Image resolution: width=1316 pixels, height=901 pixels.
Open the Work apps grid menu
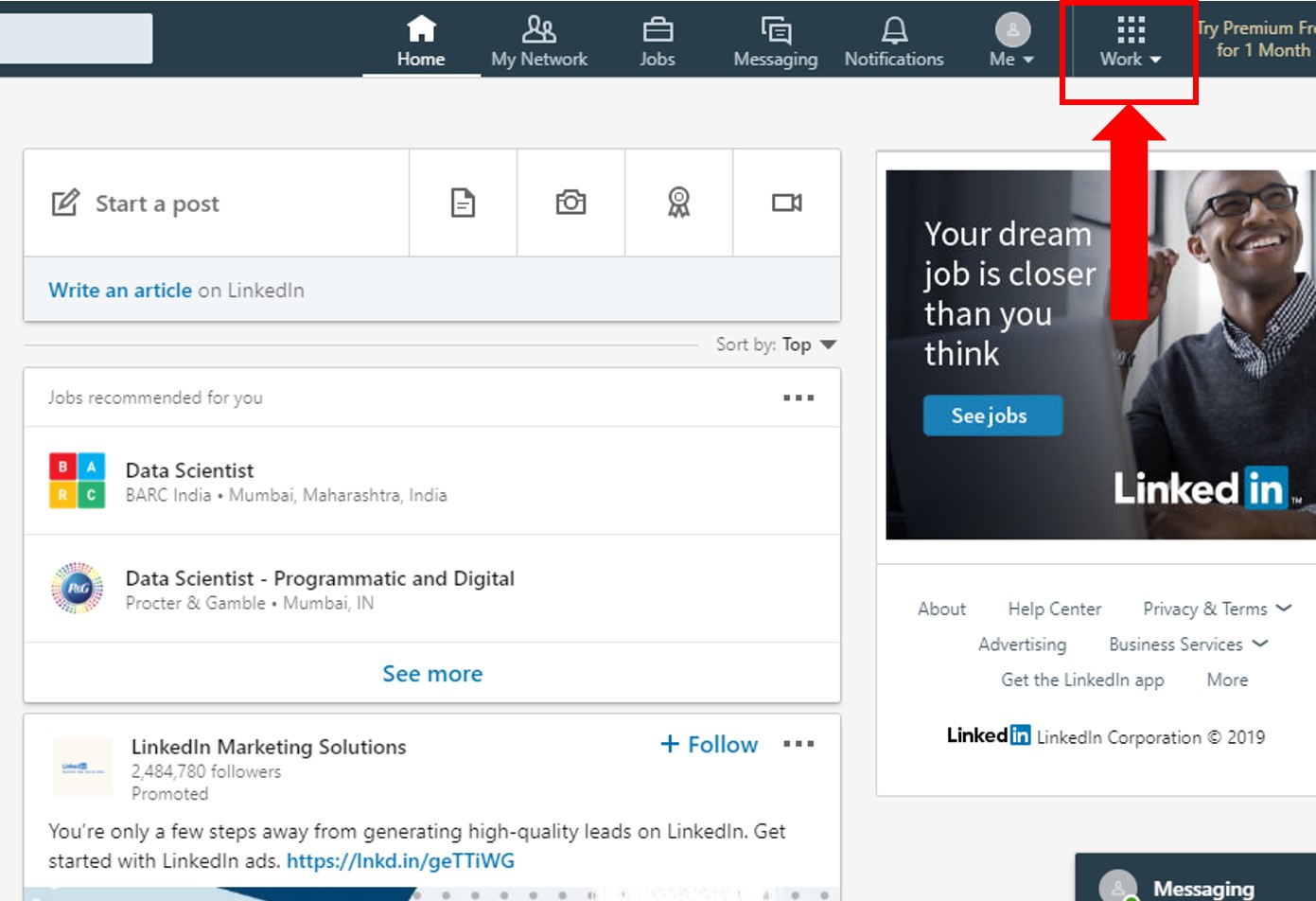tap(1130, 42)
